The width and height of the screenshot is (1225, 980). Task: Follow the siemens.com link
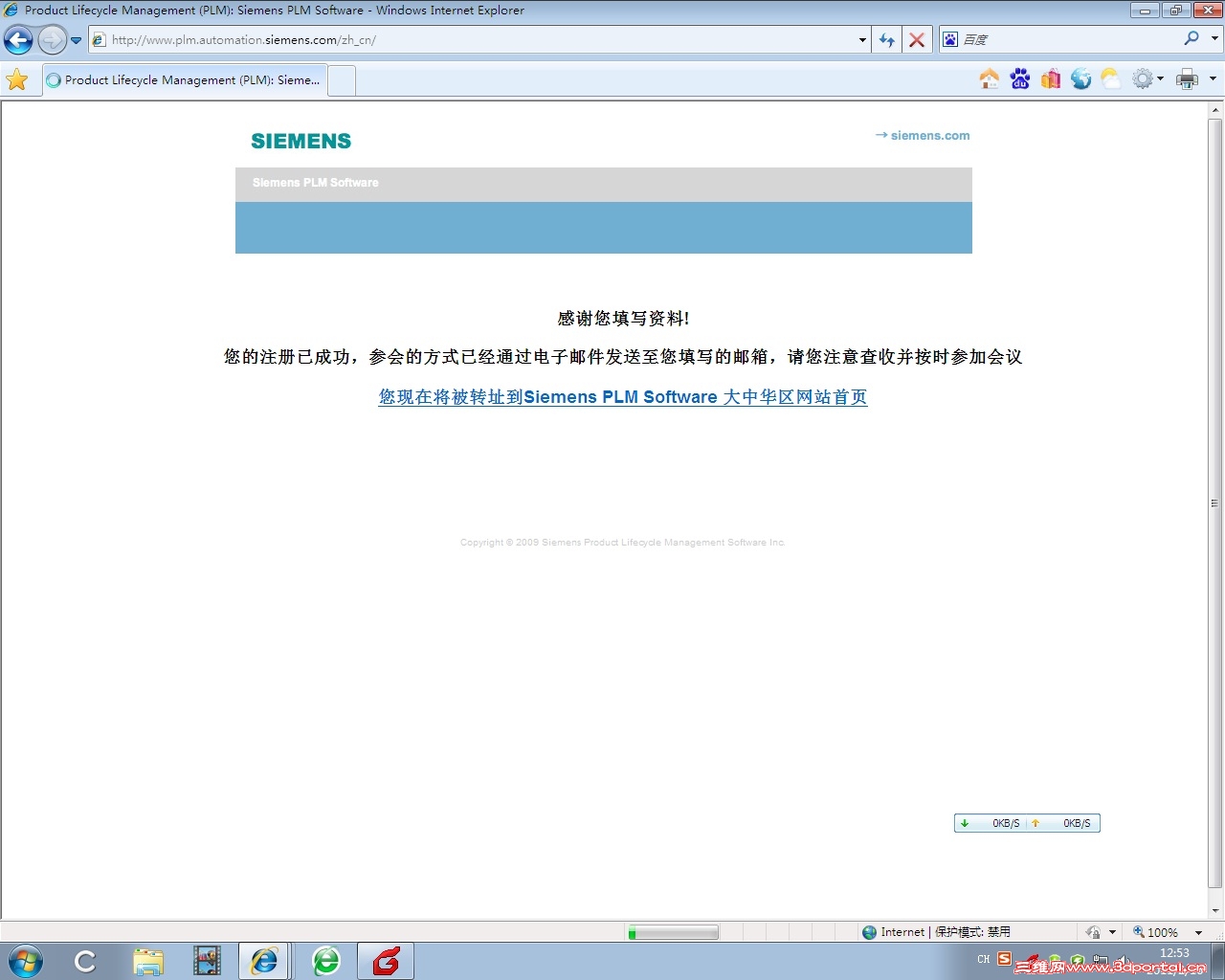pyautogui.click(x=923, y=136)
